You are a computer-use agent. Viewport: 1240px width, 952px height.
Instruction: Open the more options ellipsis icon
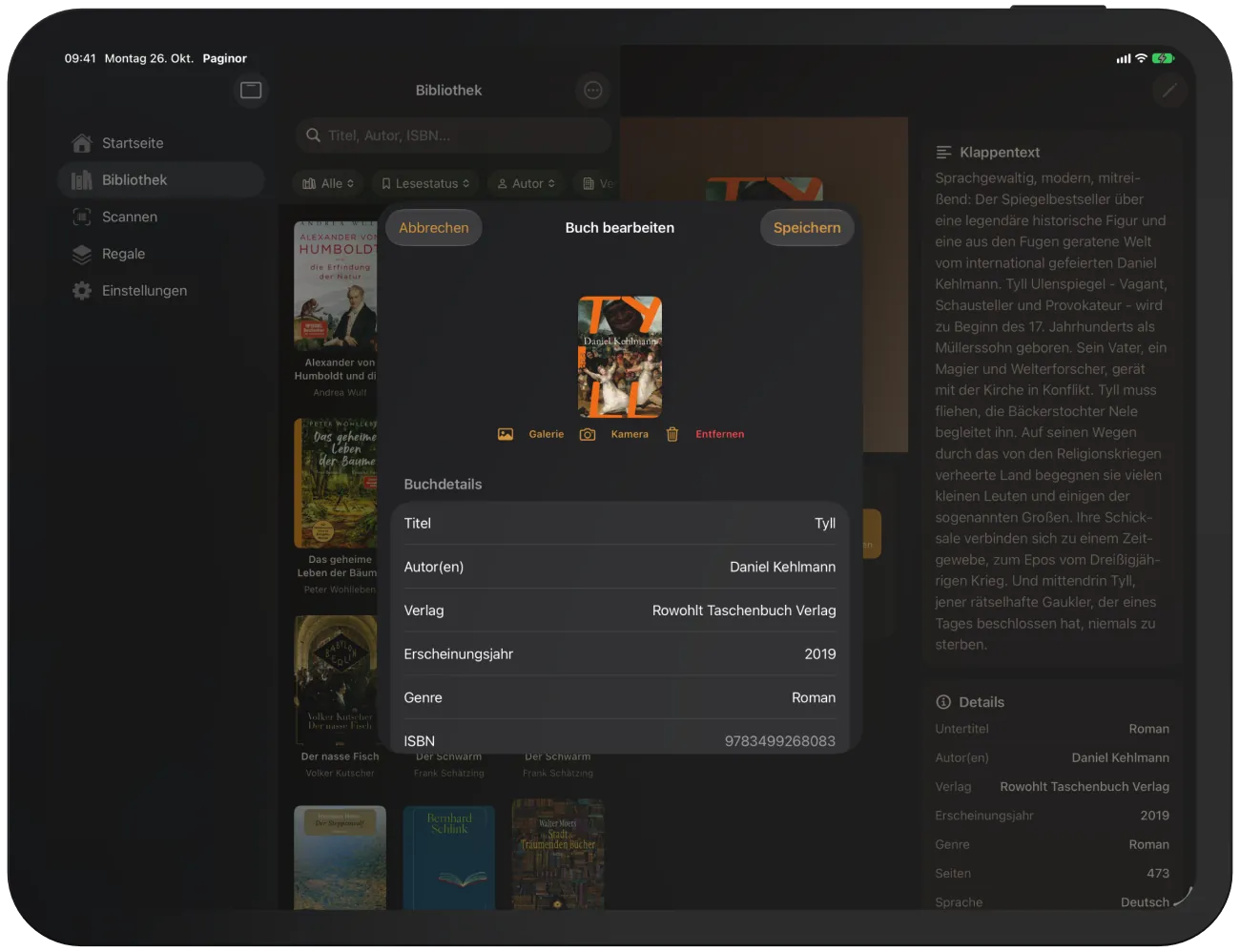click(593, 91)
